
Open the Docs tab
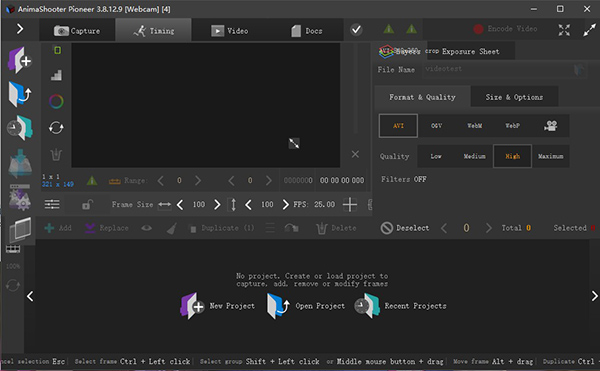tap(306, 31)
